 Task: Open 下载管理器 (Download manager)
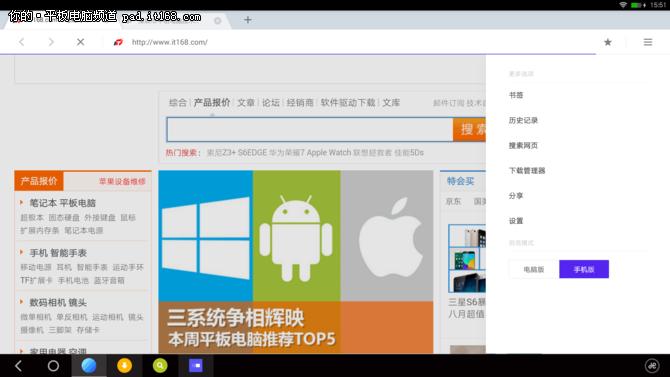click(x=527, y=171)
